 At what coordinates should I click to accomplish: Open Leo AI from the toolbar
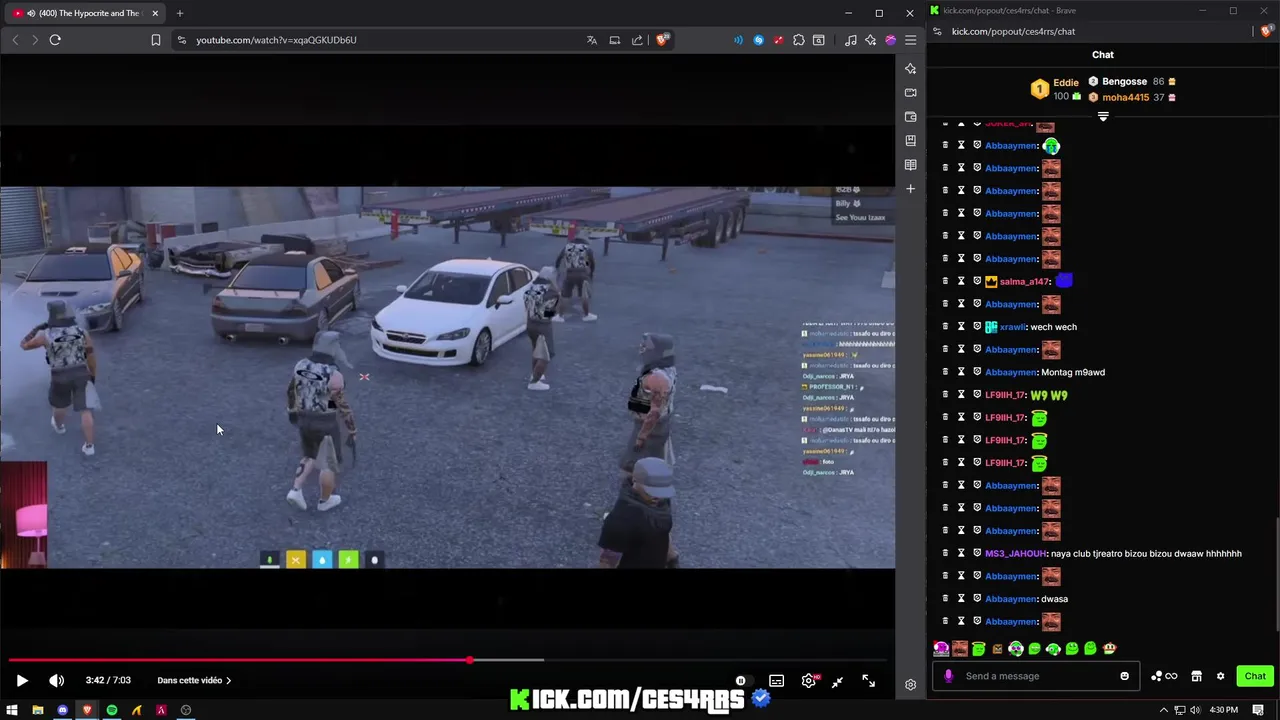pos(870,40)
